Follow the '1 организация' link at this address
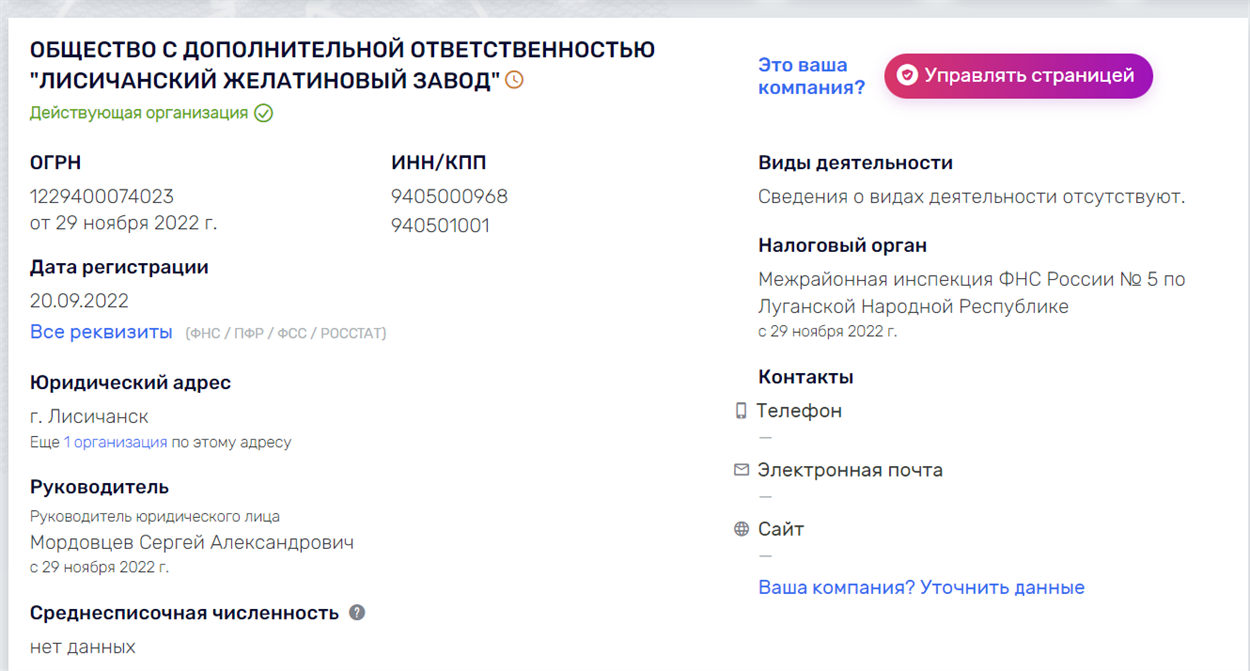Screen dimensions: 1250x671 click(x=115, y=442)
